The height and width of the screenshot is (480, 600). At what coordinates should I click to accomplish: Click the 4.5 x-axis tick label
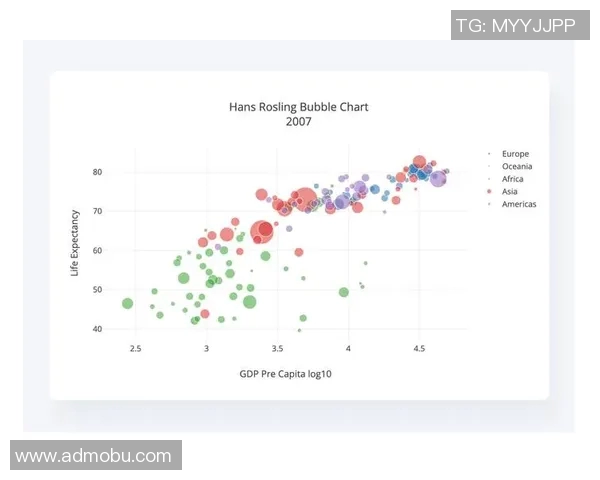tap(419, 348)
